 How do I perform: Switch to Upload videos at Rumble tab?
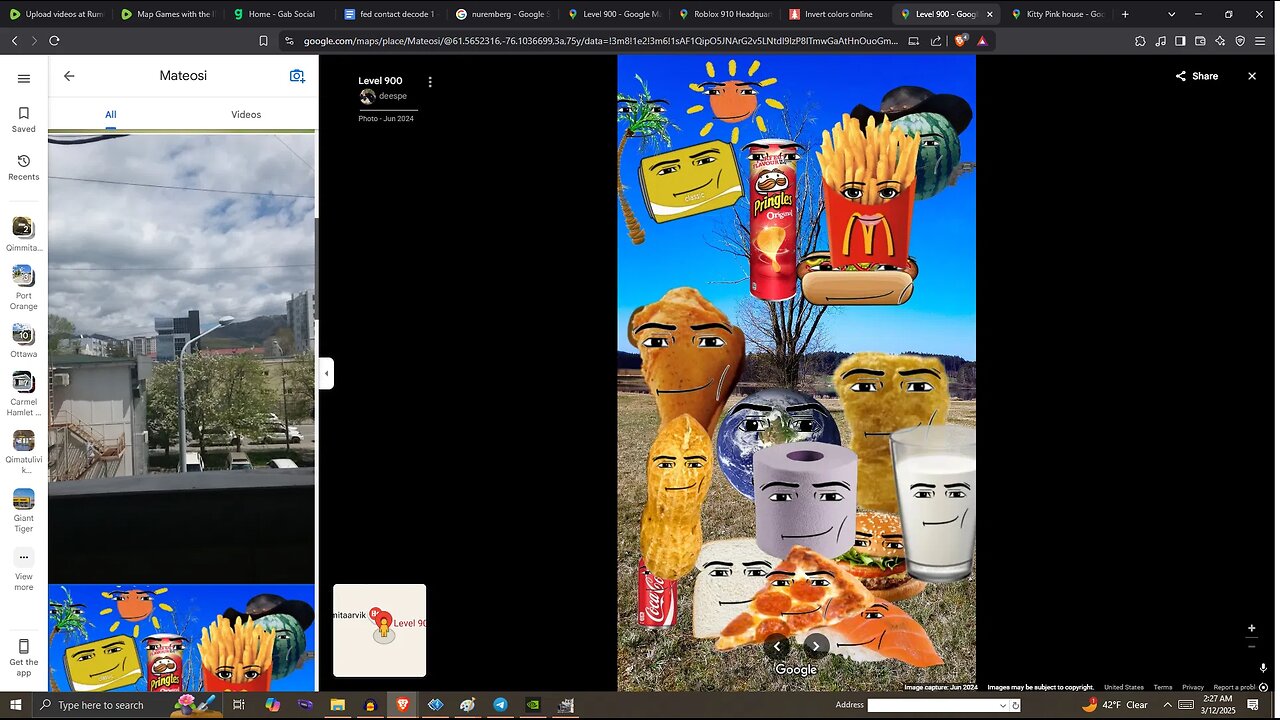coord(56,14)
